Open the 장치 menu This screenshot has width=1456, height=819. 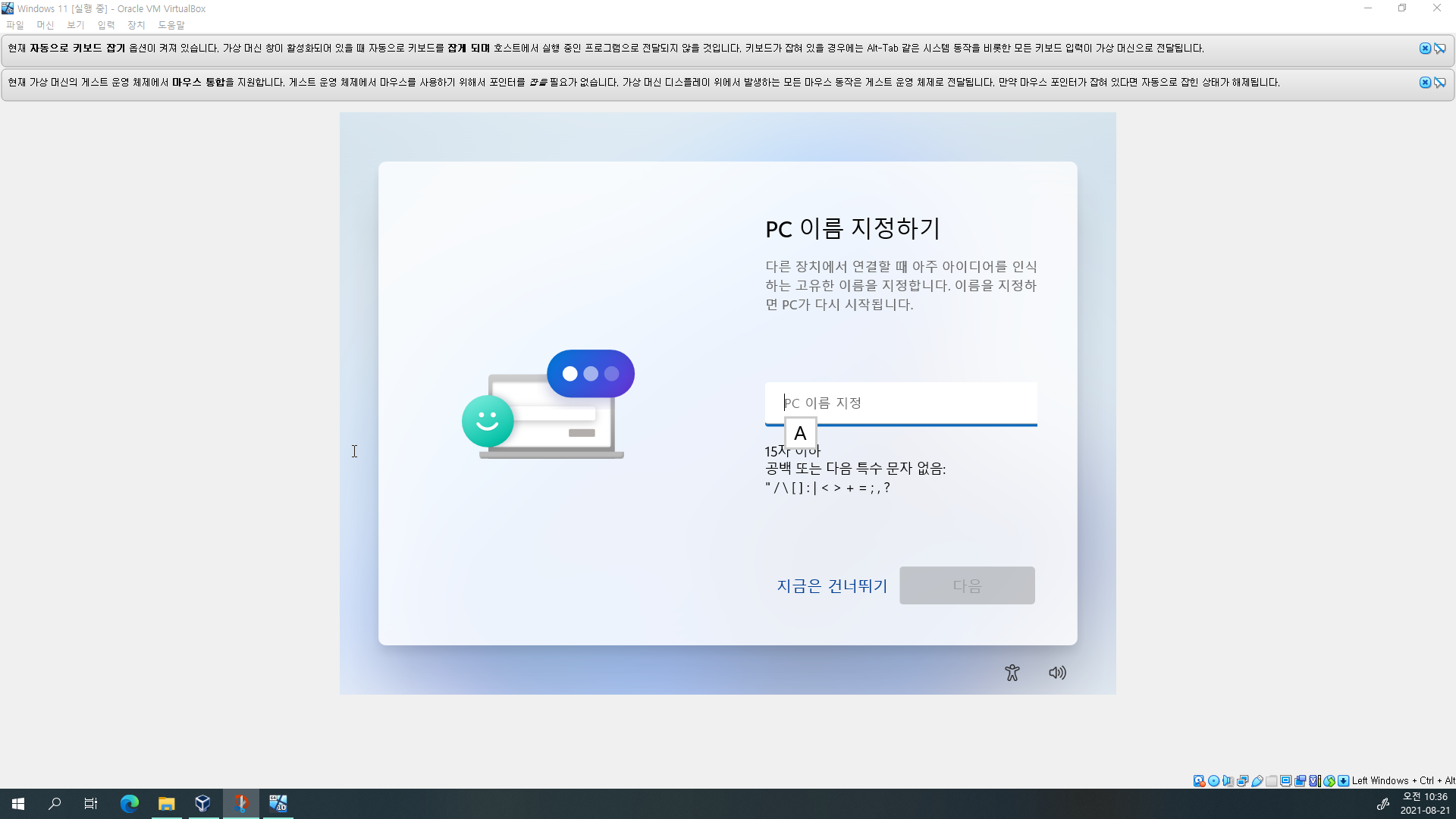click(x=136, y=25)
